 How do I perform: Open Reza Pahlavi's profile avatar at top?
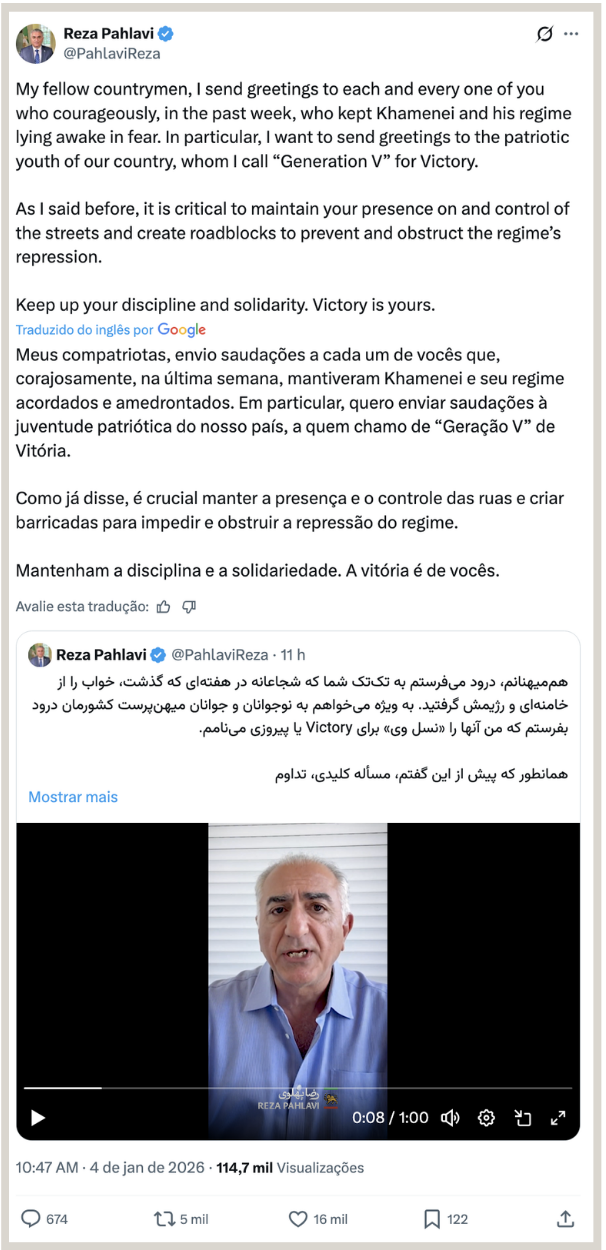pos(35,43)
